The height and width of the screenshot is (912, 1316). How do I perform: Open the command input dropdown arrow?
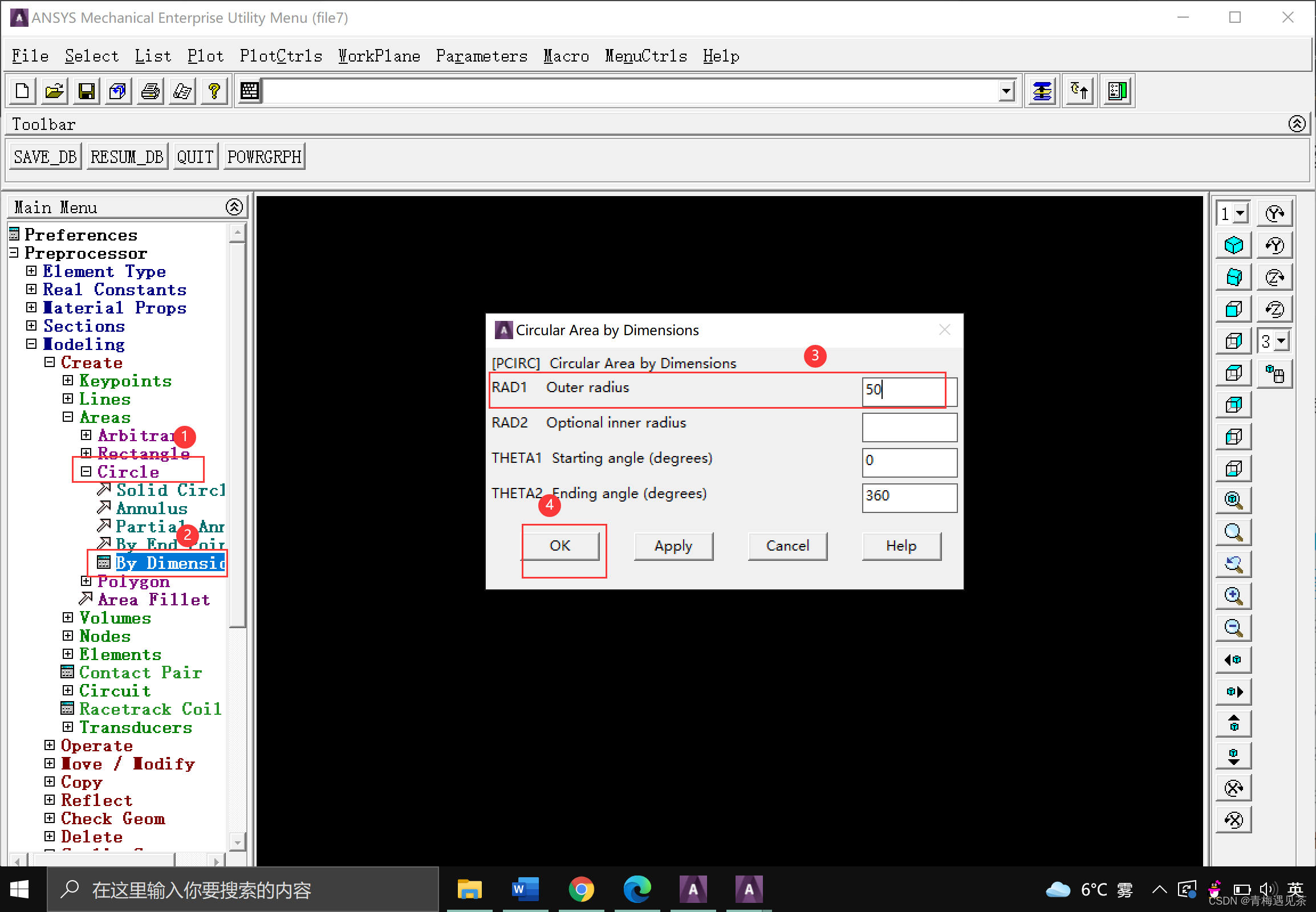tap(1006, 91)
